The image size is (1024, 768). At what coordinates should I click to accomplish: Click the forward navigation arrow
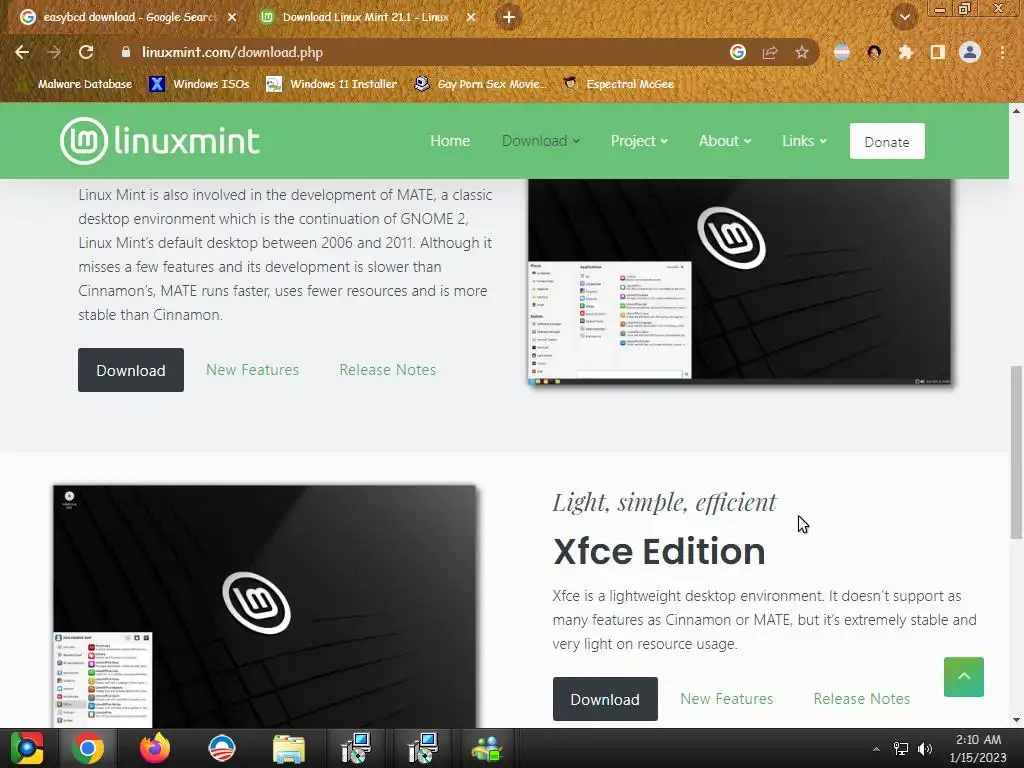point(54,52)
